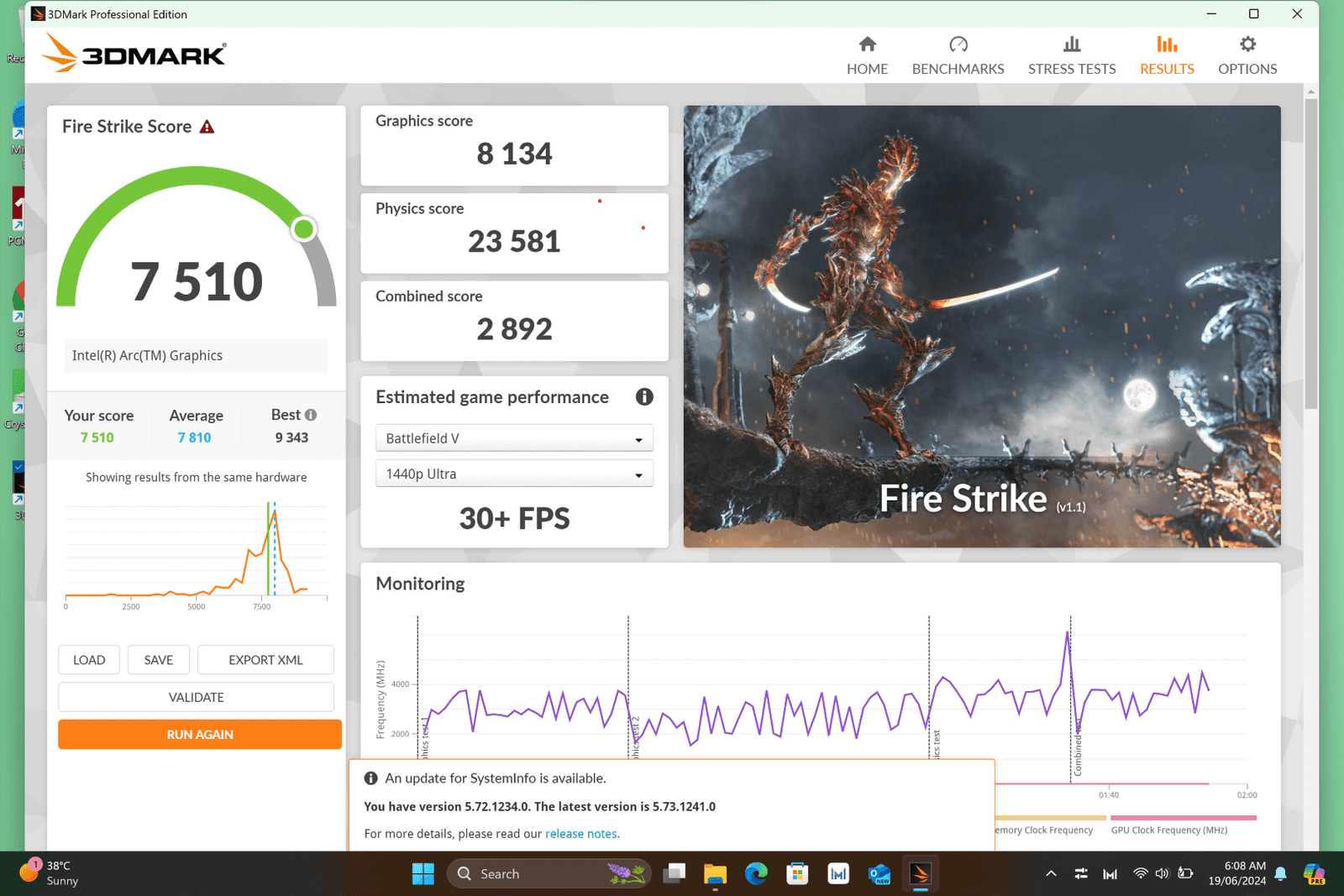
Task: Expand the 1440p Ultra resolution dropdown
Action: [x=514, y=474]
